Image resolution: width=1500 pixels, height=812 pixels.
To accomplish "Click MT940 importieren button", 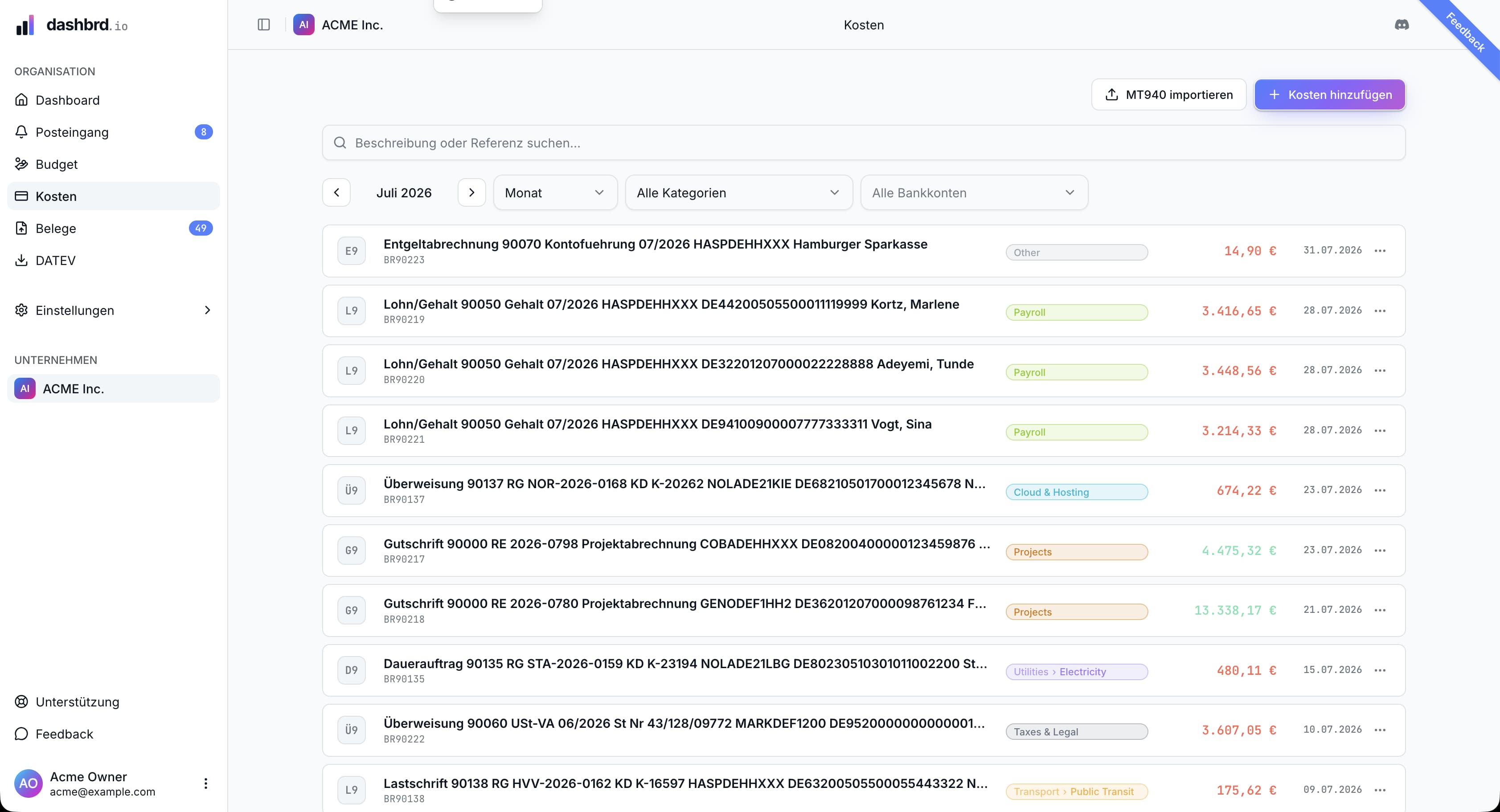I will [1169, 94].
